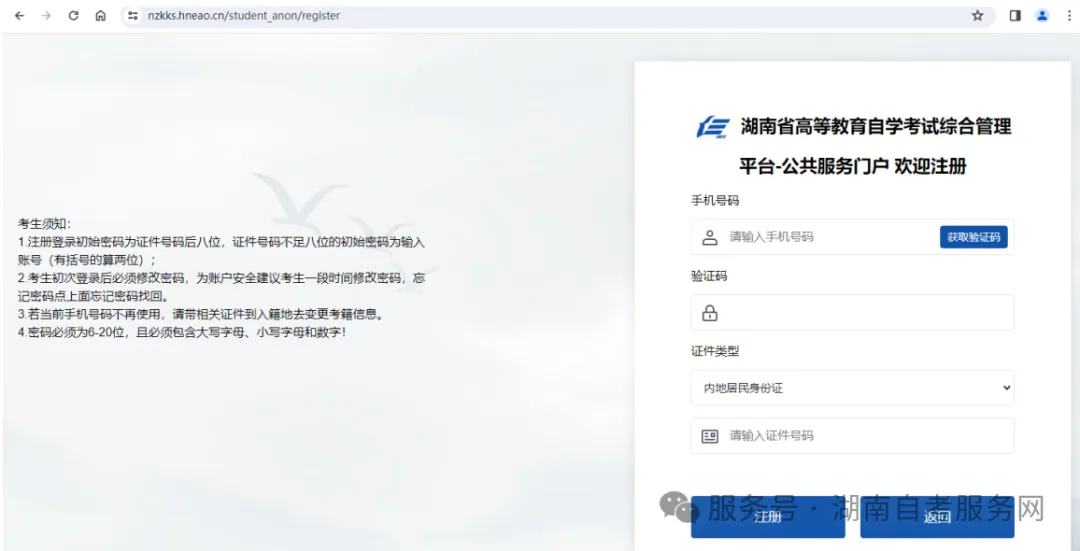Click the browser forward arrow
1080x551 pixels.
46,16
